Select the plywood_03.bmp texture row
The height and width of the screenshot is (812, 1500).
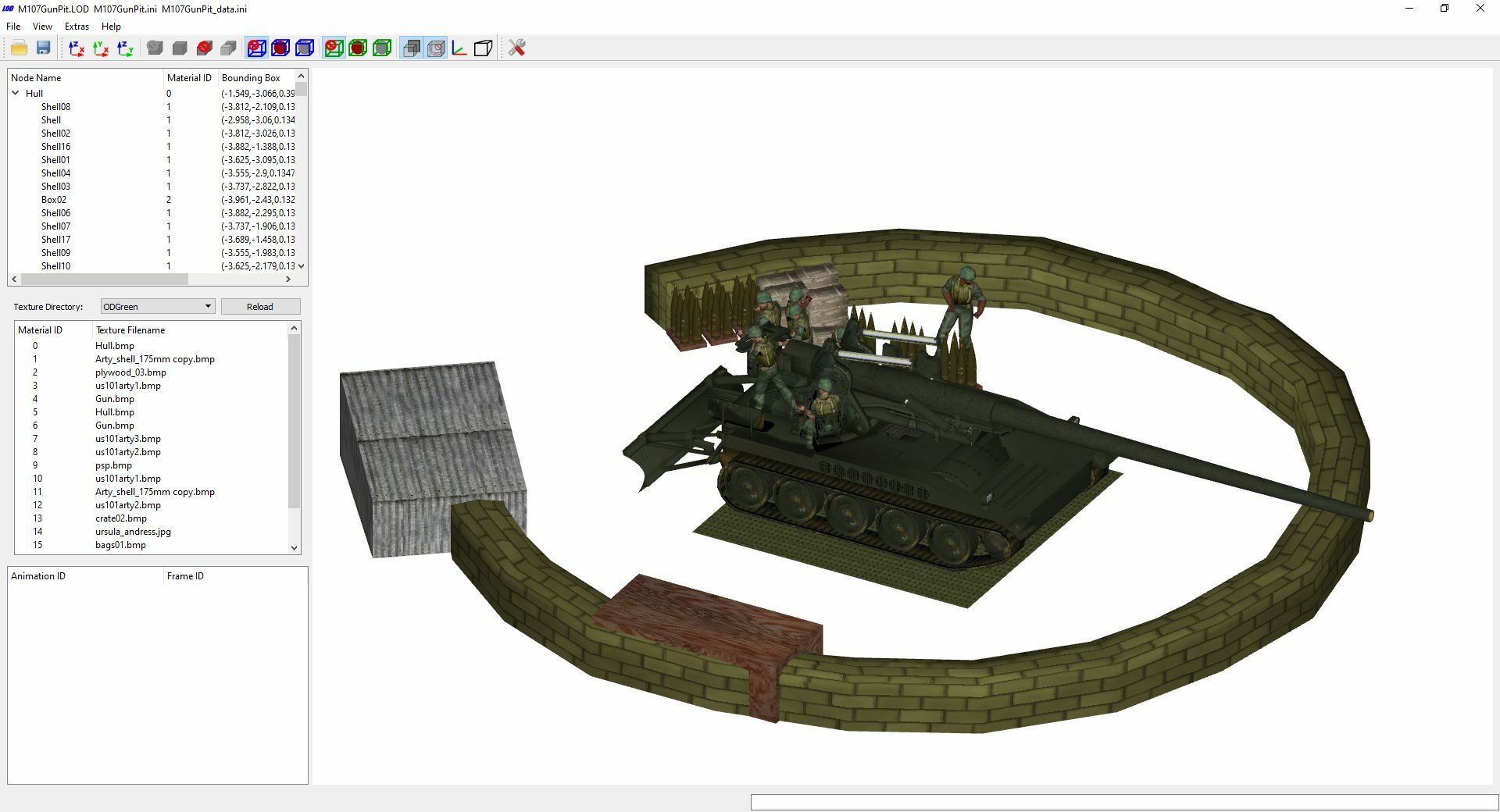(x=152, y=372)
